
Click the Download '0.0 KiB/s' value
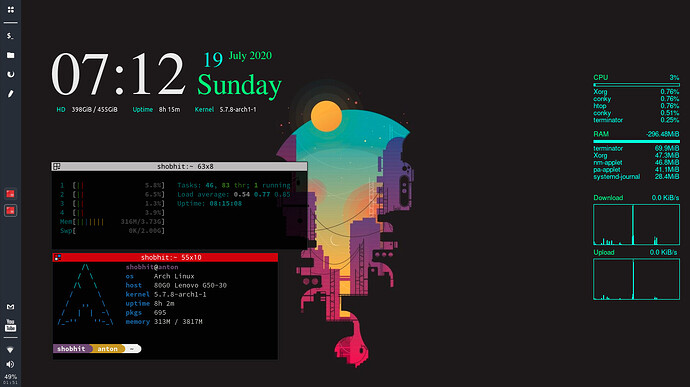[x=665, y=198]
